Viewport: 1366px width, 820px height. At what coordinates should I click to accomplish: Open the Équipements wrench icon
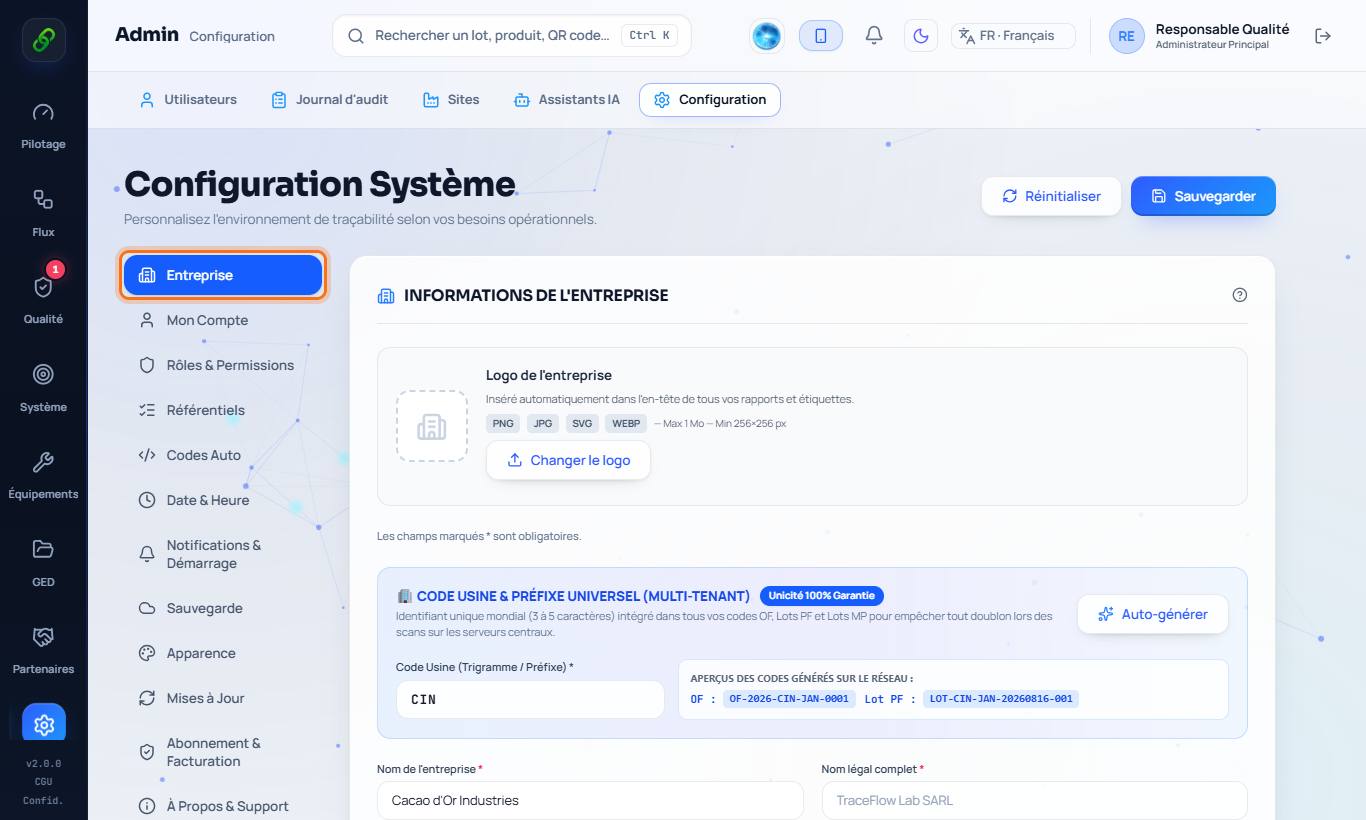click(43, 462)
